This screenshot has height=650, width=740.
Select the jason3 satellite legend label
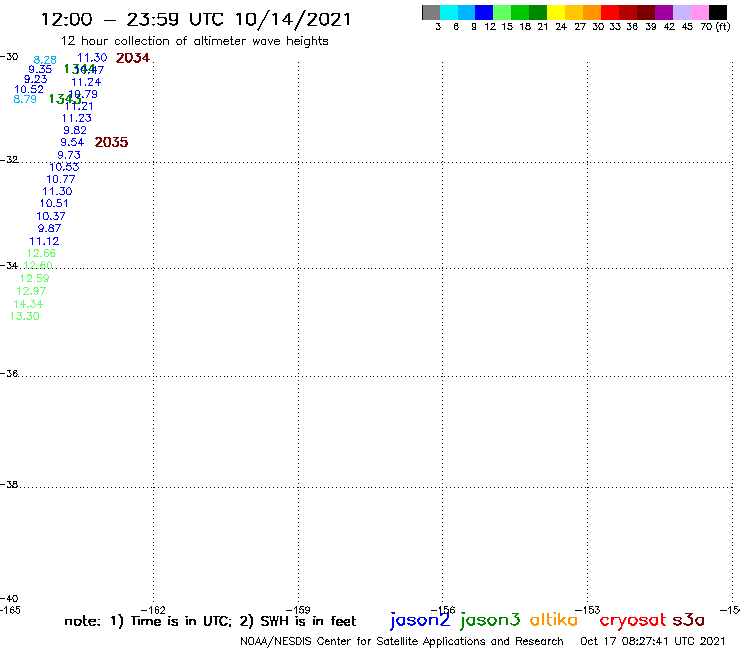(490, 620)
